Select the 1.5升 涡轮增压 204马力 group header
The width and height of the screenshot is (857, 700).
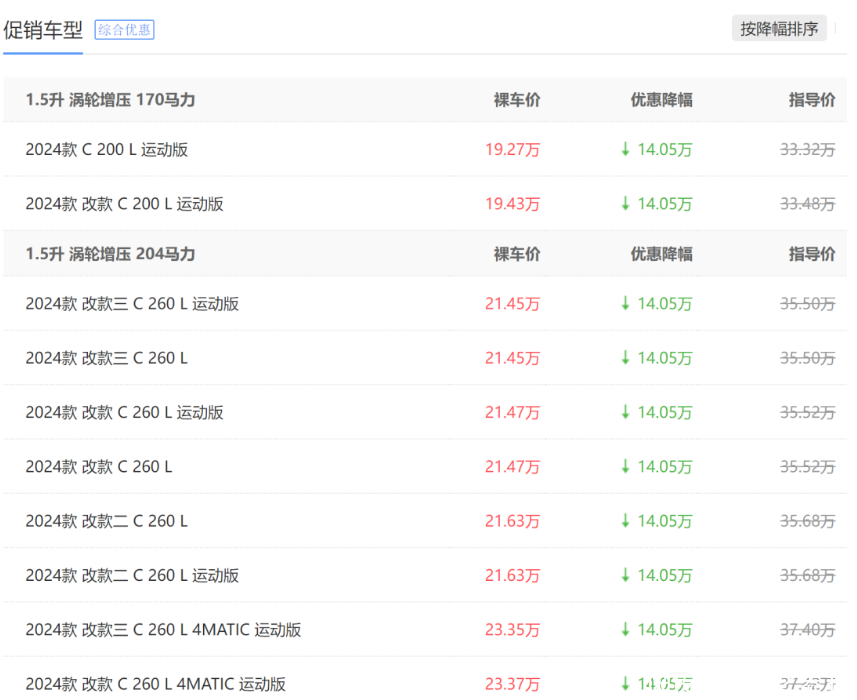click(x=110, y=254)
